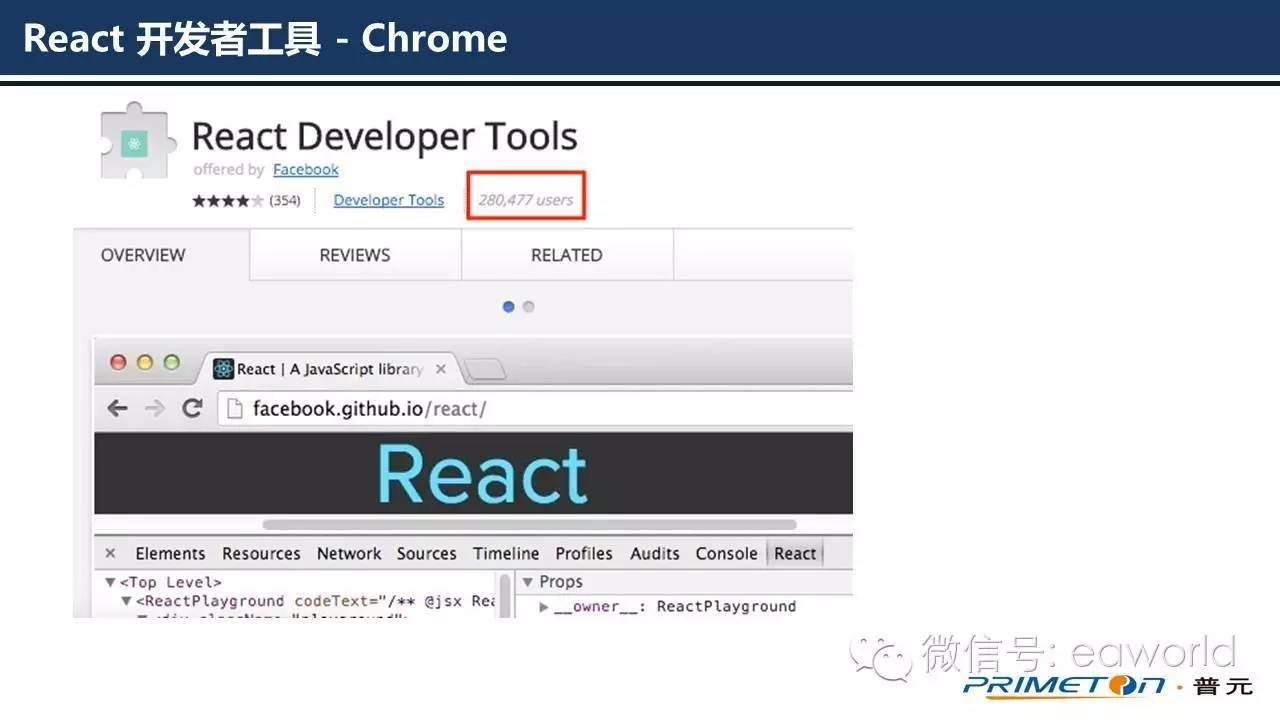Open the Timeline DevTools tab
Image resolution: width=1280 pixels, height=720 pixels.
tap(506, 553)
